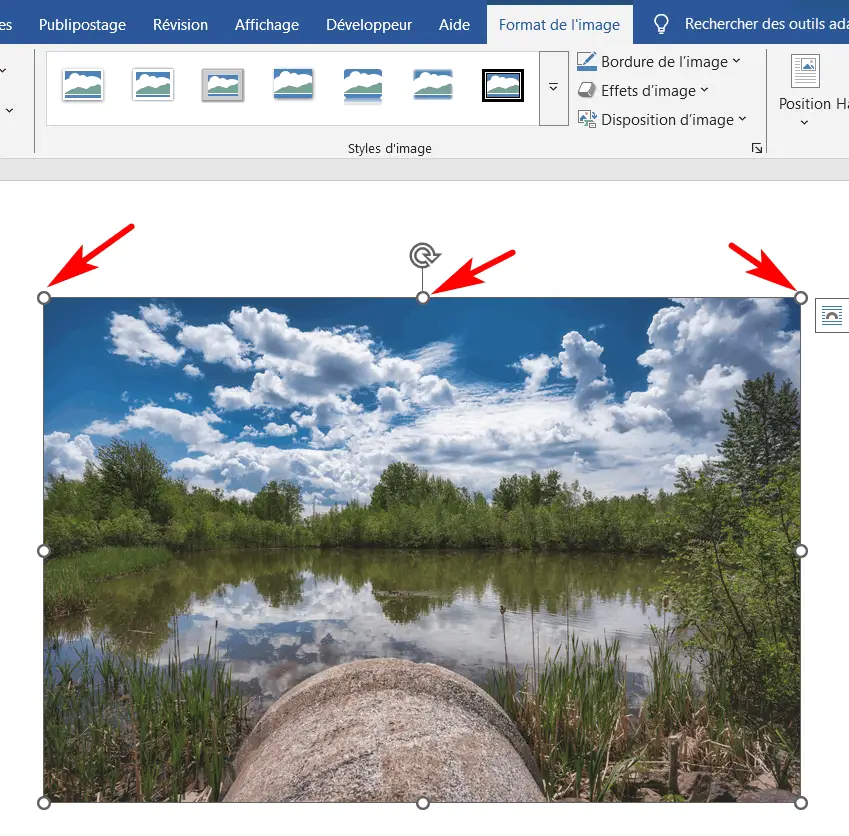Open the Révision ribbon tab
849x836 pixels.
pyautogui.click(x=180, y=25)
